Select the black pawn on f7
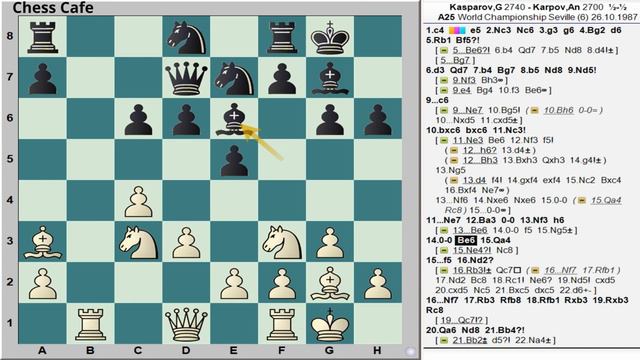The width and height of the screenshot is (640, 360). tap(282, 79)
